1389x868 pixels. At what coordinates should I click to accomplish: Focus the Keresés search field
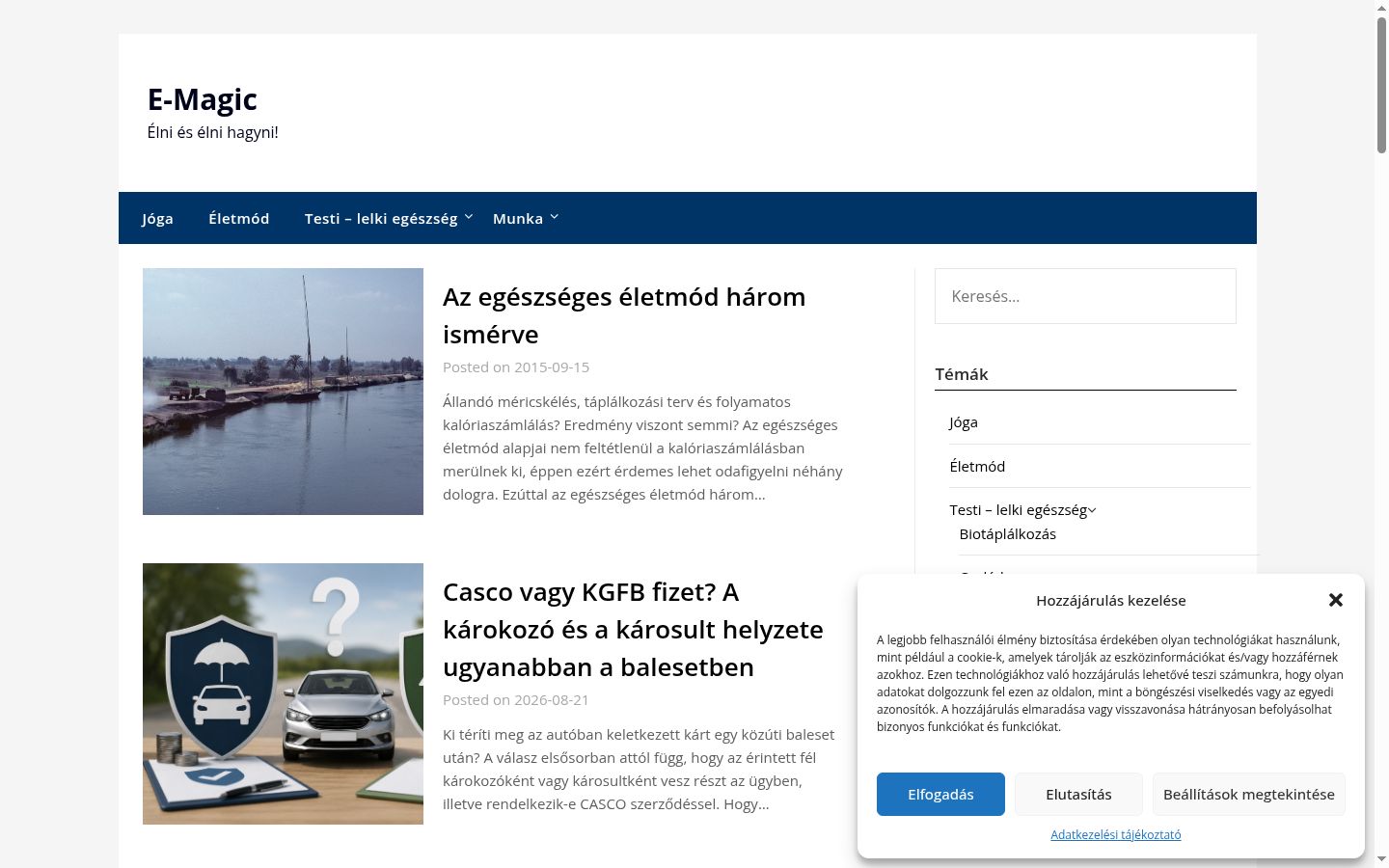point(1085,296)
